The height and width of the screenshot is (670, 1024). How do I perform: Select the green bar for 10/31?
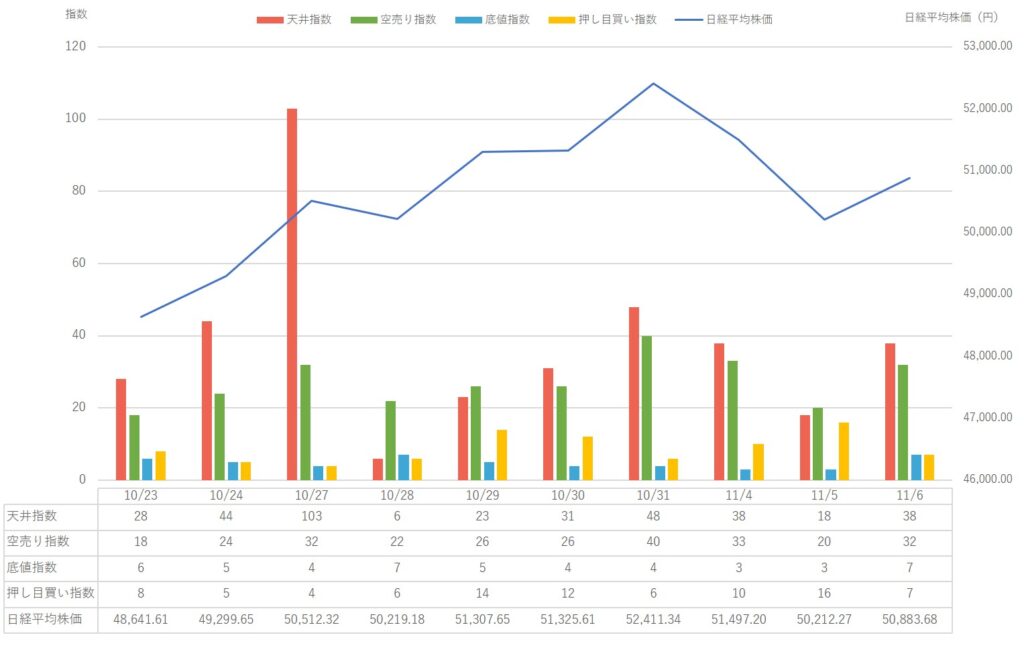pos(647,408)
